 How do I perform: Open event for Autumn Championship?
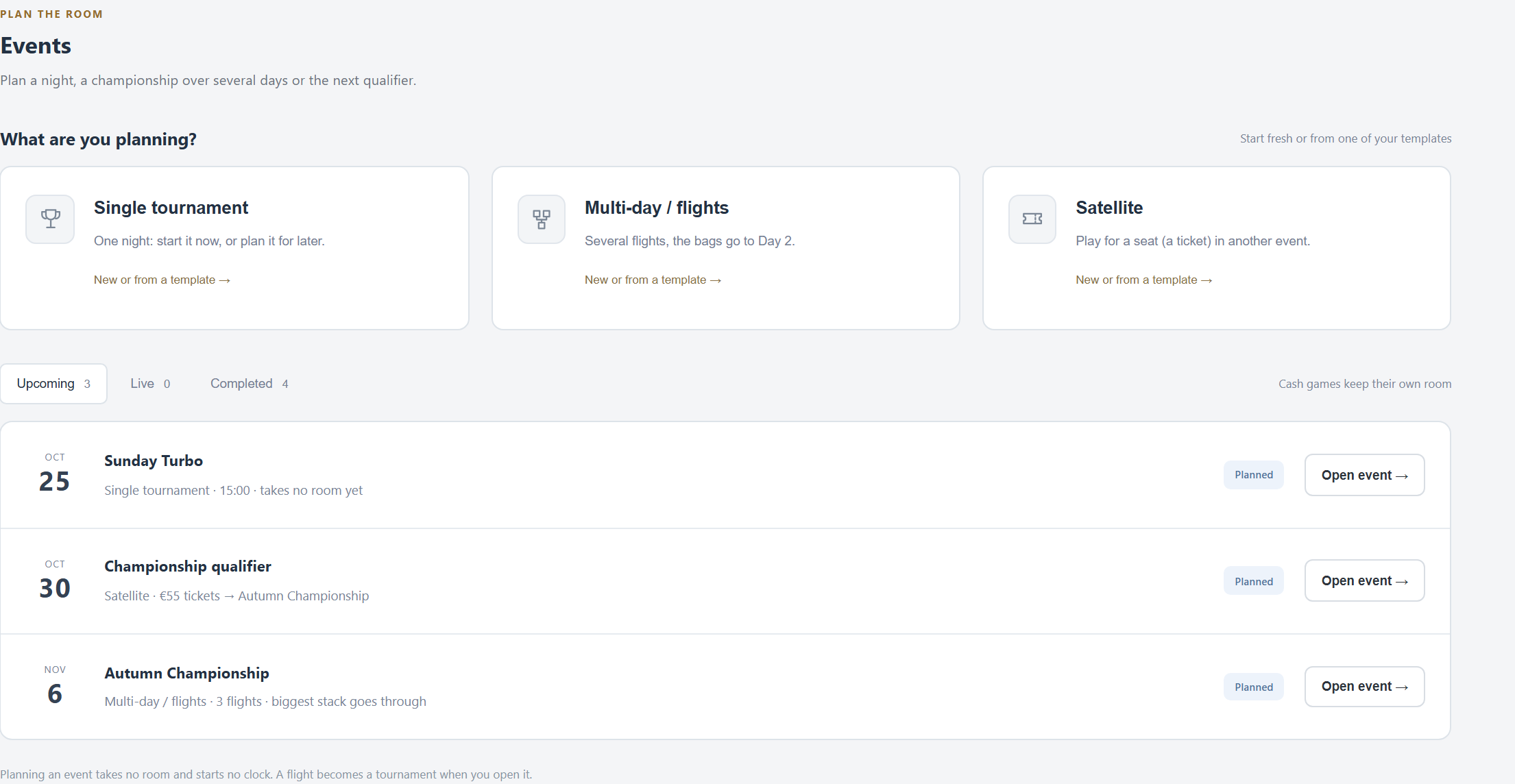[1364, 686]
